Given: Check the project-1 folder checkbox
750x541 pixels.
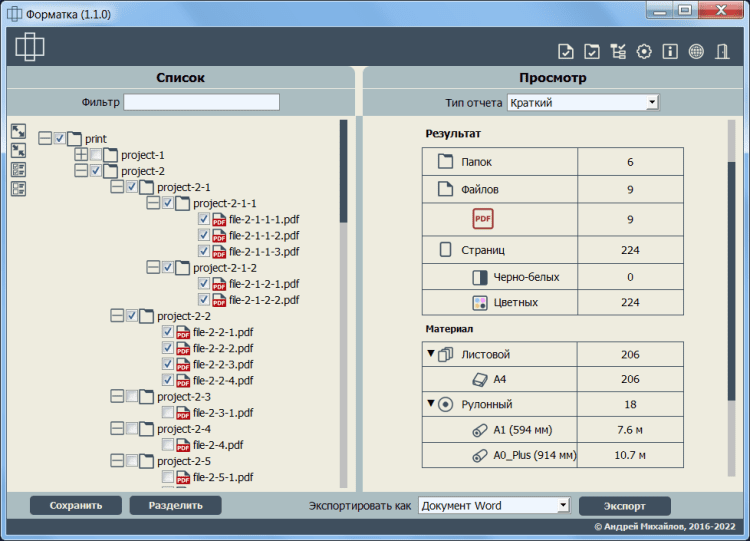Looking at the screenshot, I should coord(96,155).
